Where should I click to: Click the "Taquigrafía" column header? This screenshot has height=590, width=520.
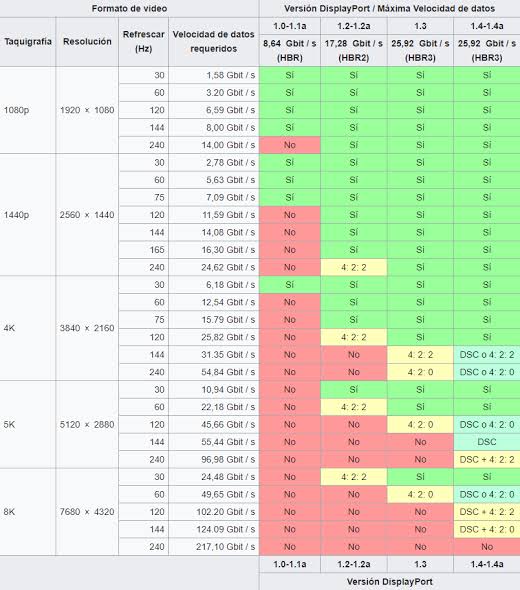click(28, 41)
